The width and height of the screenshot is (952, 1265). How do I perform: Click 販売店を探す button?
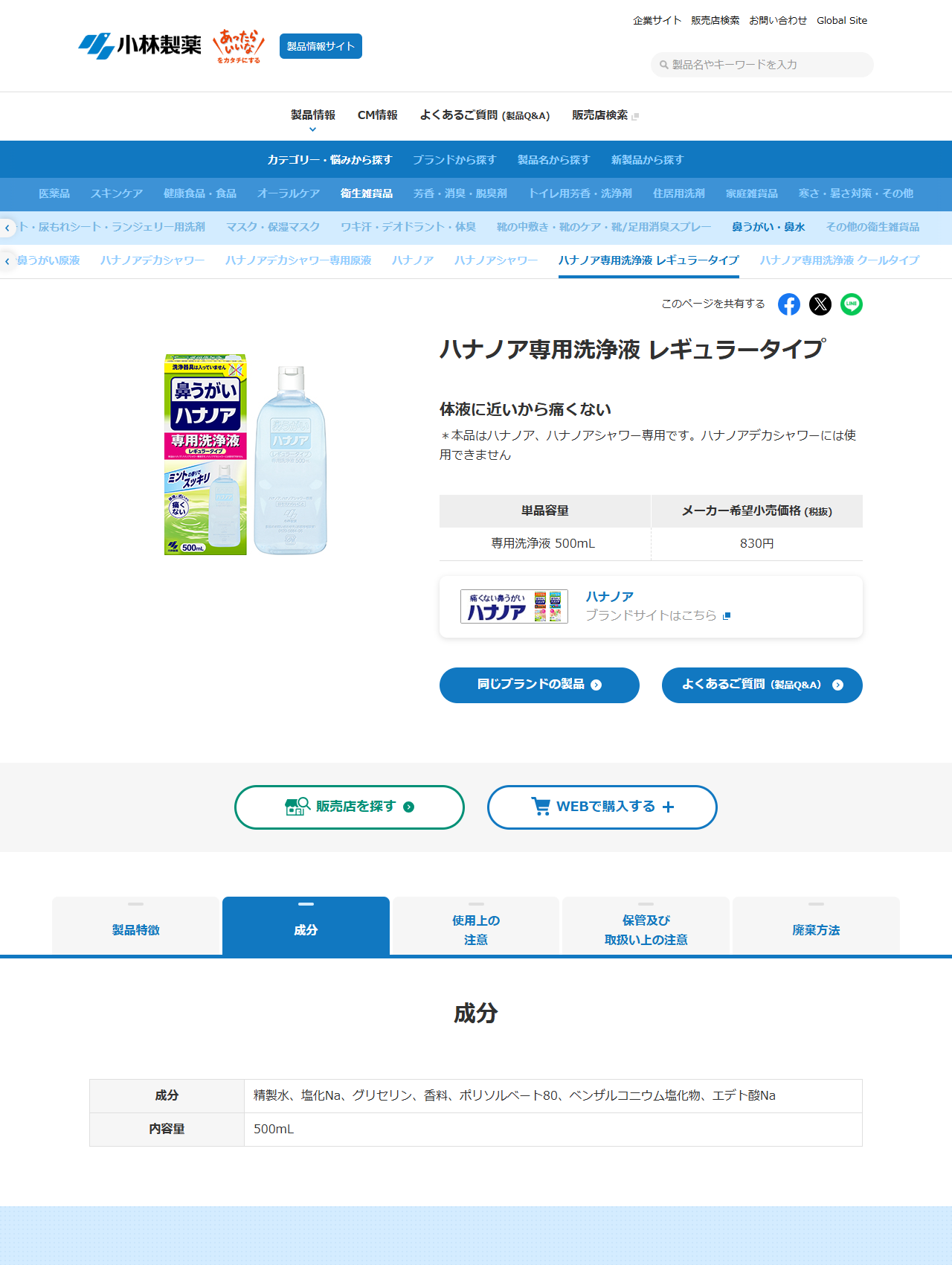click(350, 807)
